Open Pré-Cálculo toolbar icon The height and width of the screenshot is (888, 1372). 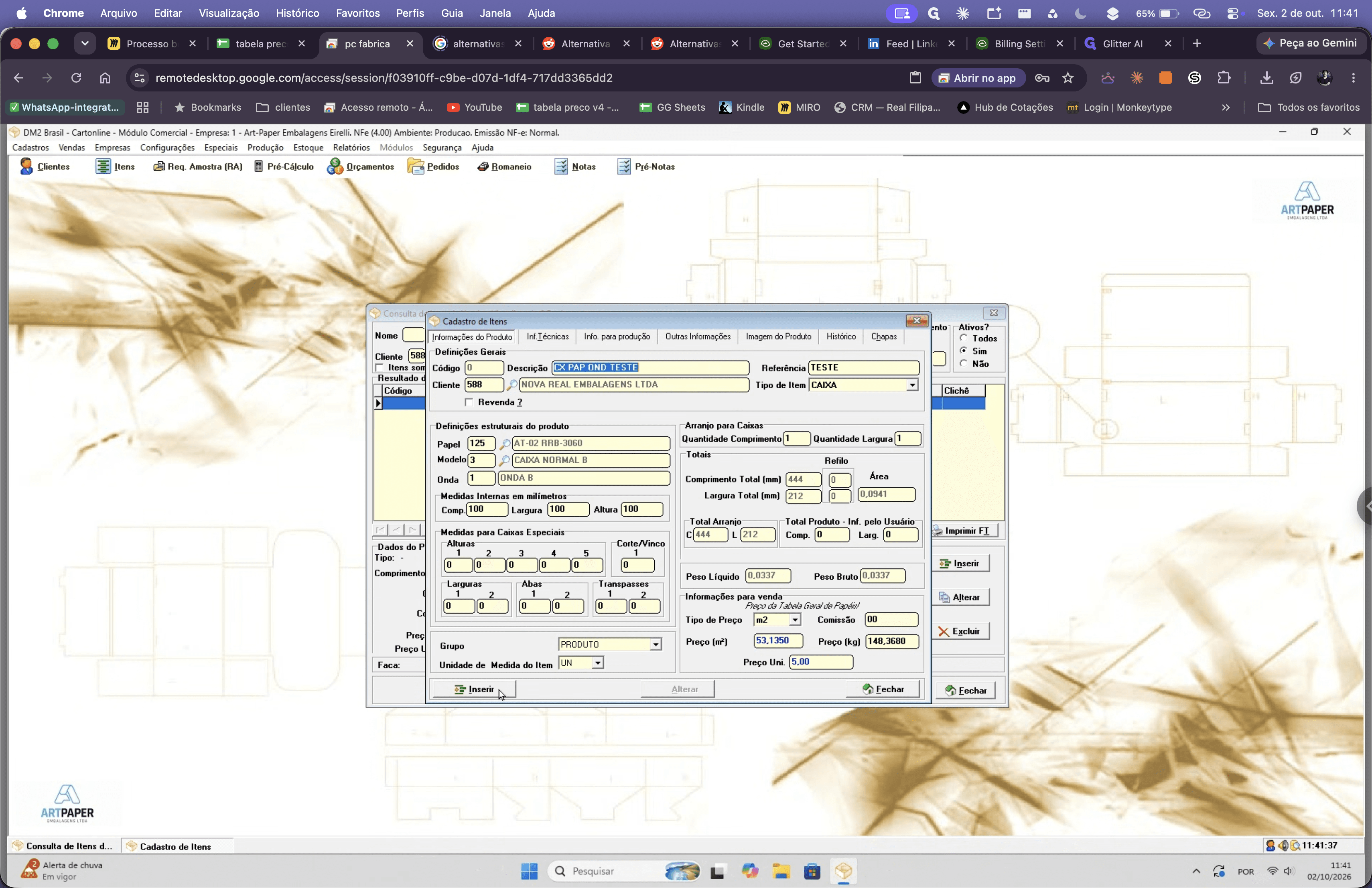[284, 166]
